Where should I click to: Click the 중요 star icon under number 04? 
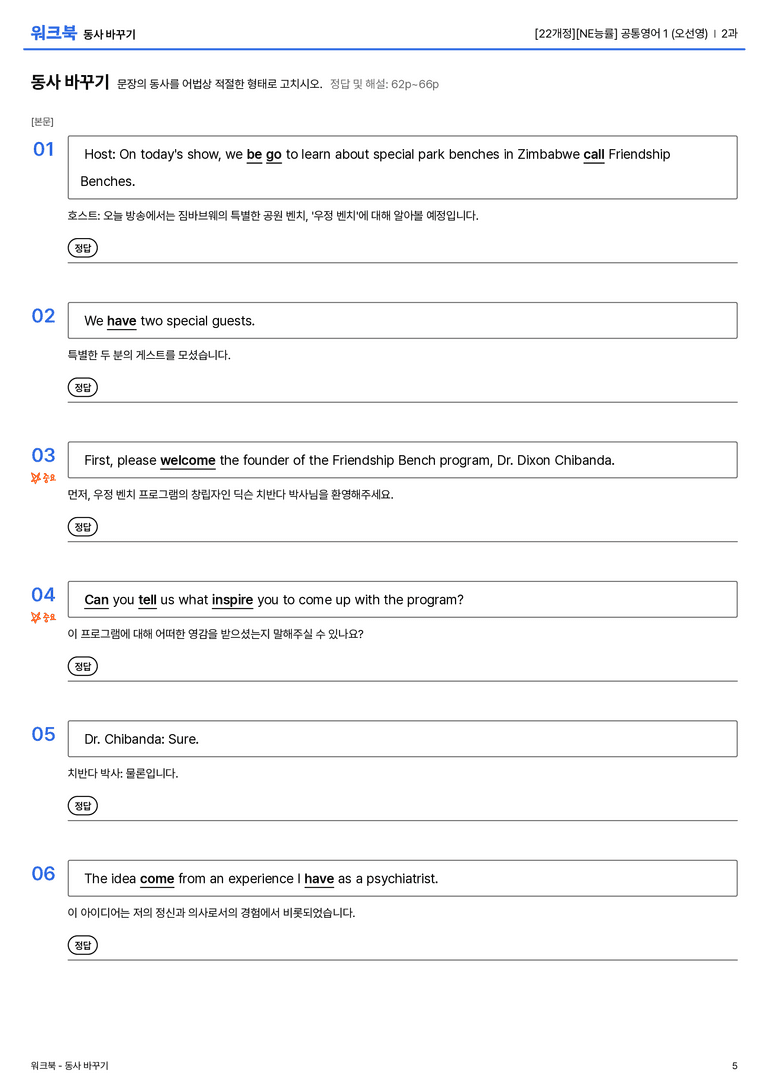[x=36, y=617]
